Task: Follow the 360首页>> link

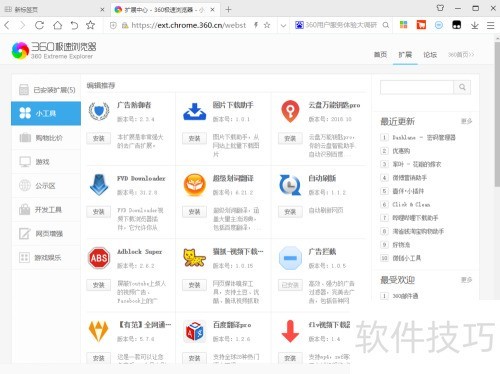Action: [461, 55]
